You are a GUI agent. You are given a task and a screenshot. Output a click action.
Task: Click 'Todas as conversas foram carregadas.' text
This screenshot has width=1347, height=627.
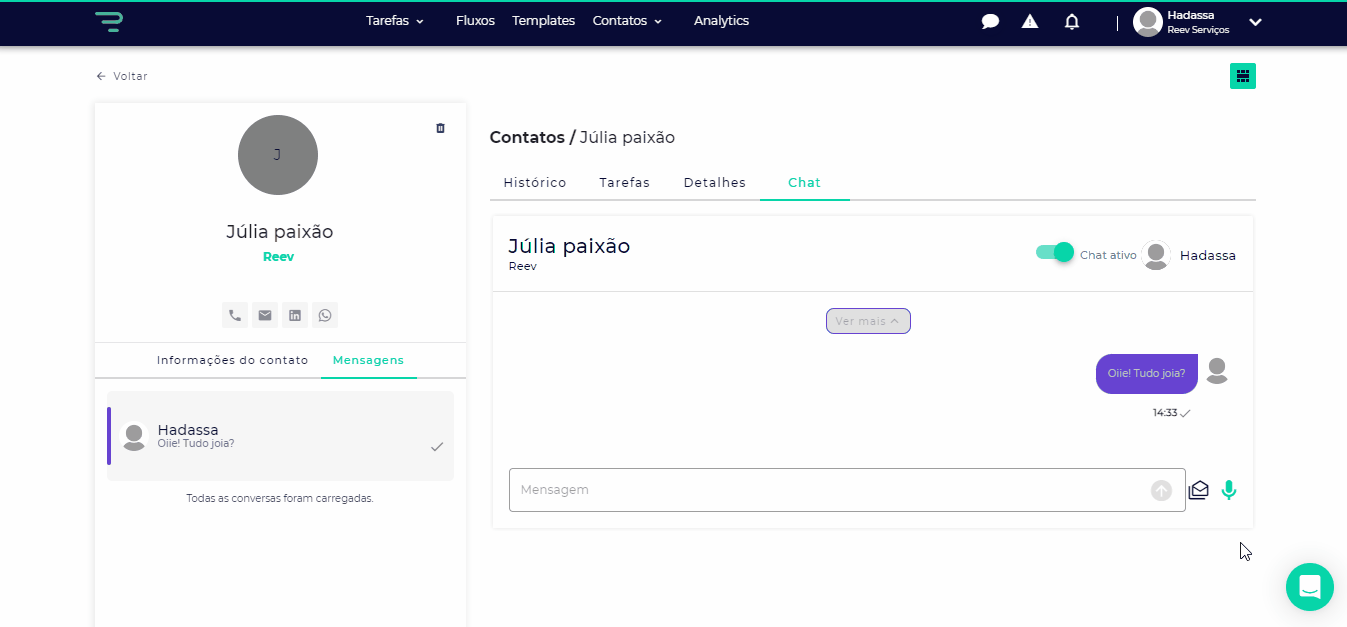[280, 498]
